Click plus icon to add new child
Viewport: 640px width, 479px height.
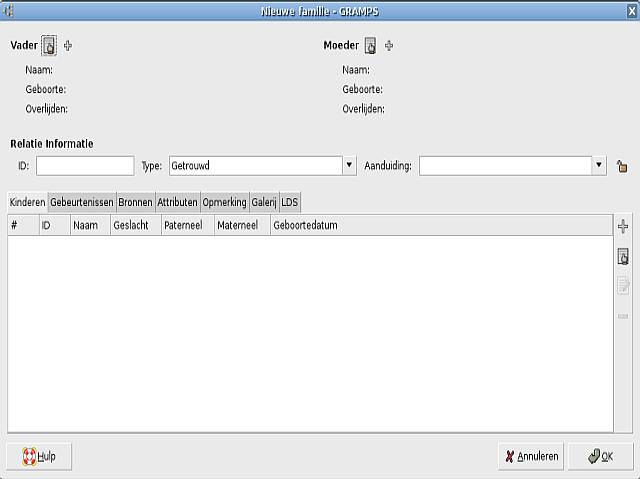[x=623, y=227]
